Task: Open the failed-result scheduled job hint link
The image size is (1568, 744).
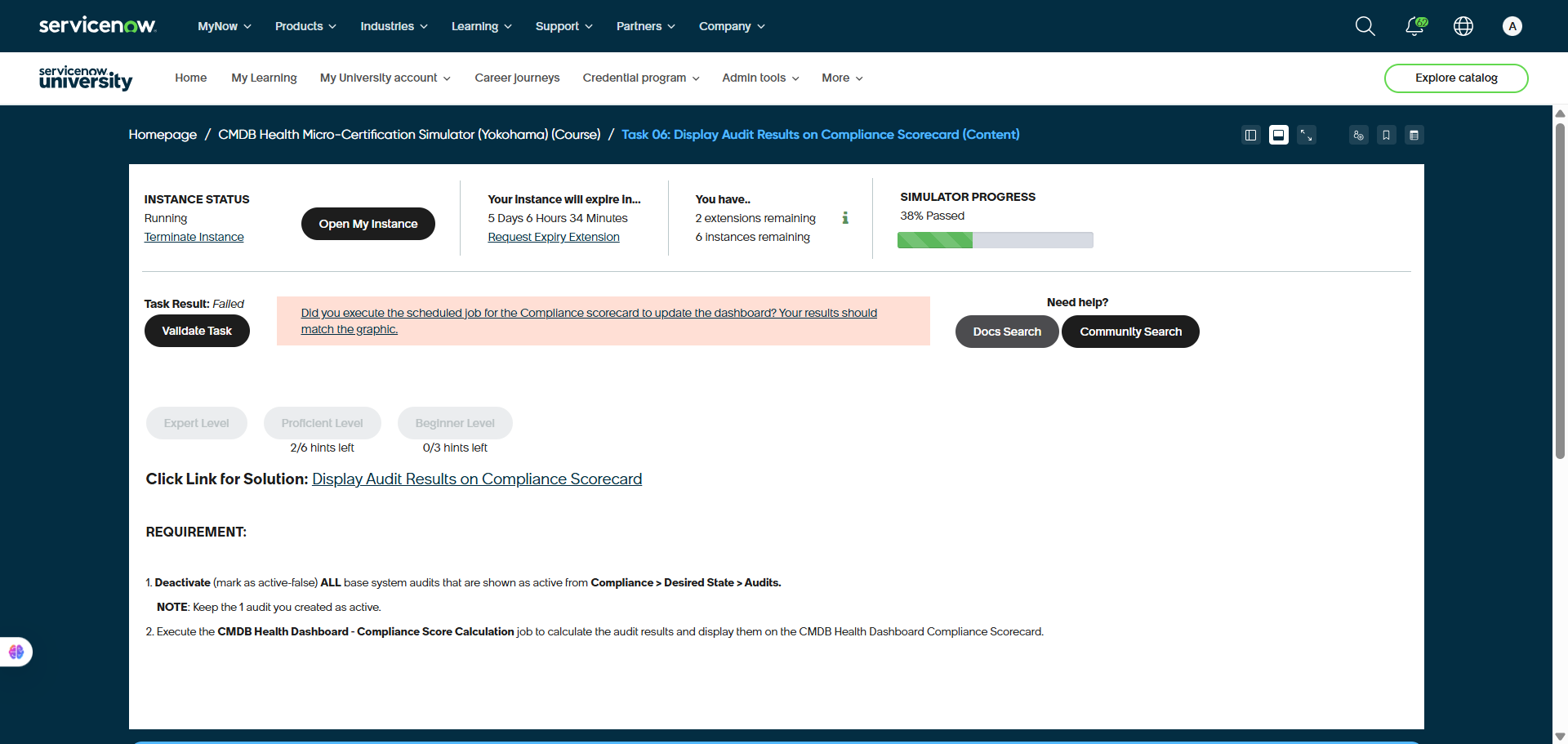Action: (589, 321)
